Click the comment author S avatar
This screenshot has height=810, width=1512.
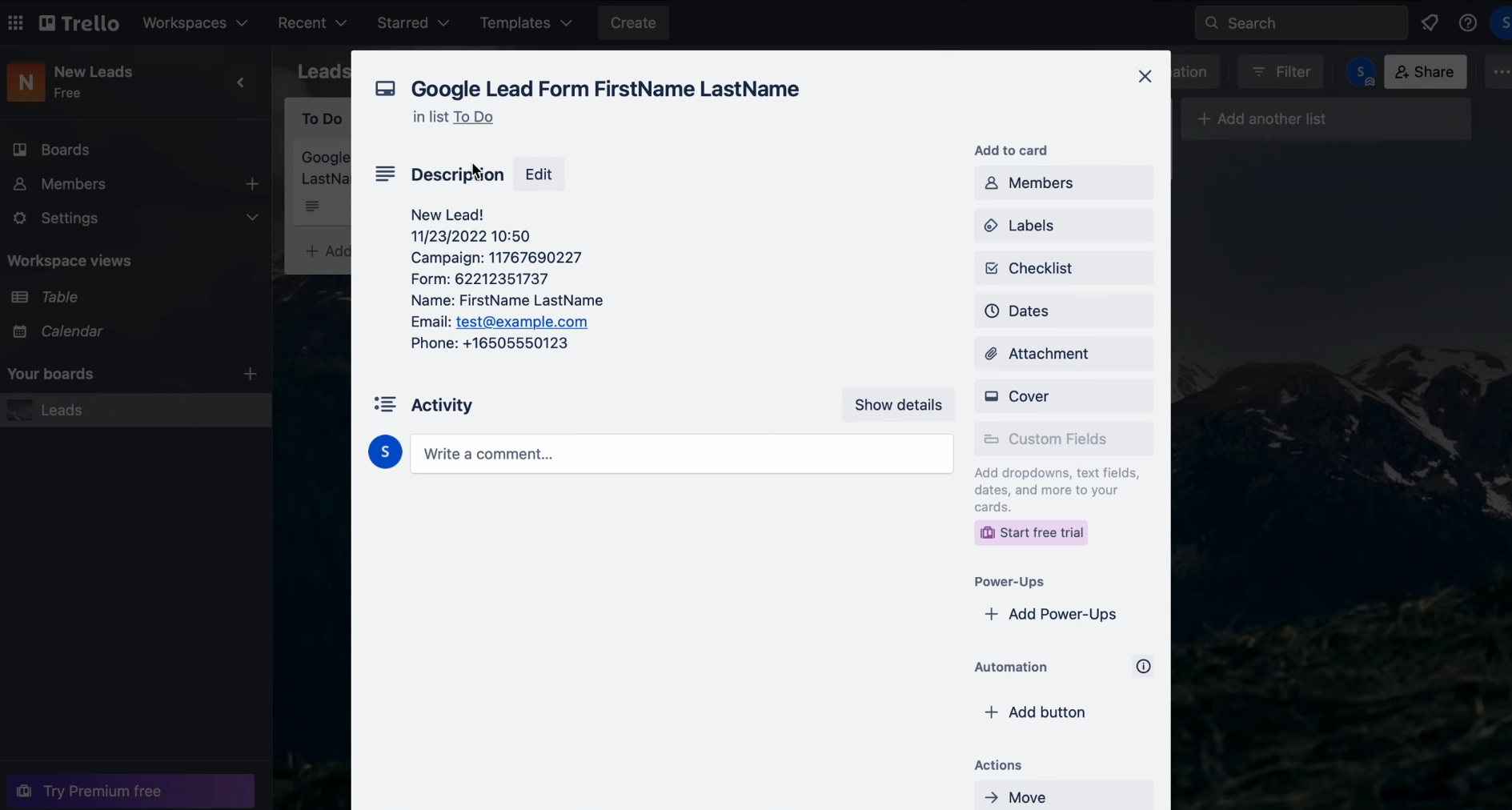[x=385, y=452]
